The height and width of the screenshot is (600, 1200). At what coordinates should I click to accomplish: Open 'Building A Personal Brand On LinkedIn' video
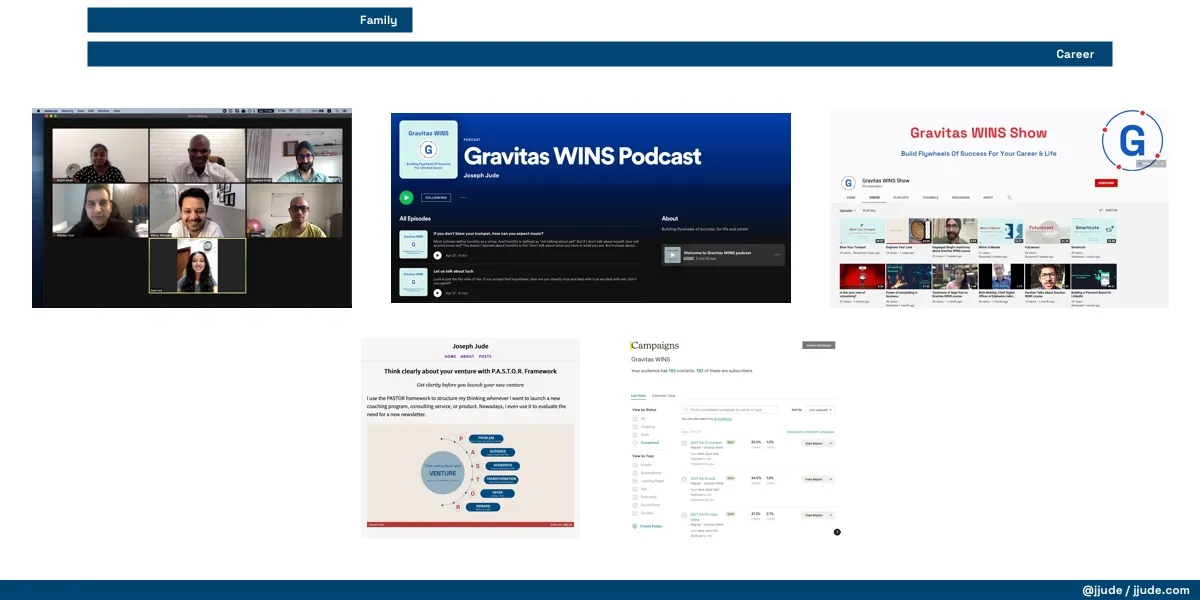tap(1094, 276)
